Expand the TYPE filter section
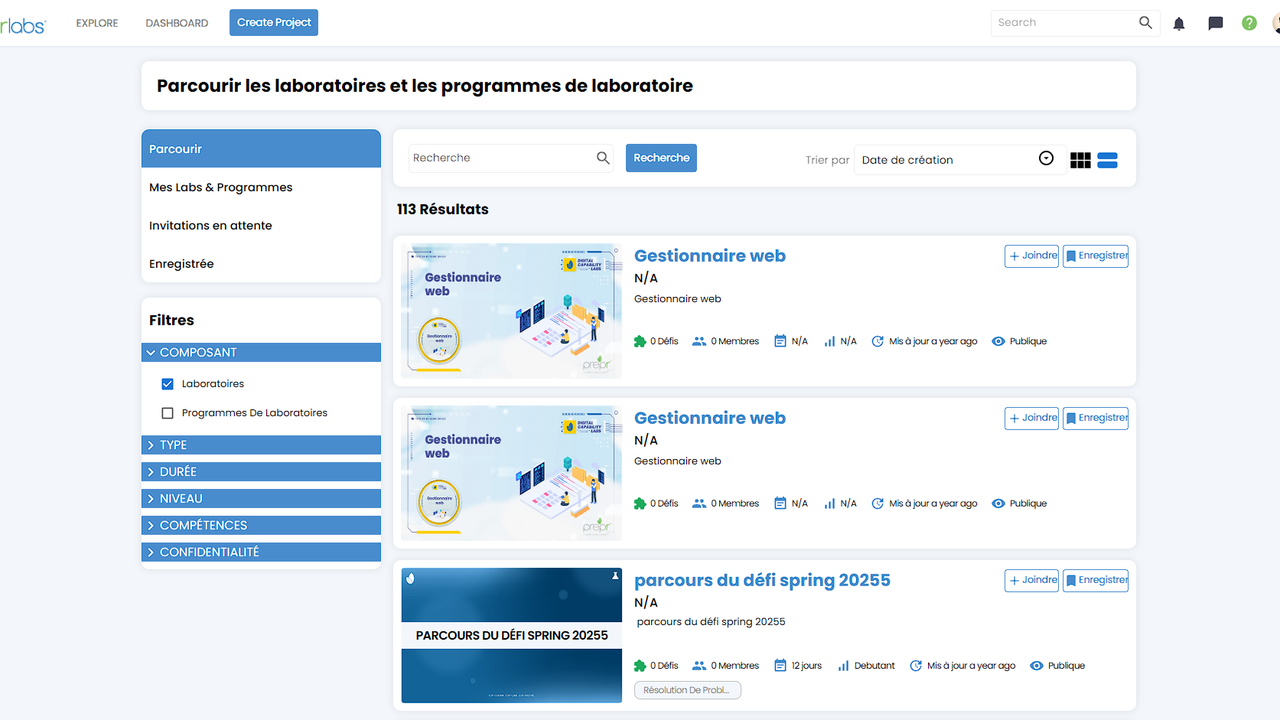1280x720 pixels. coord(261,445)
